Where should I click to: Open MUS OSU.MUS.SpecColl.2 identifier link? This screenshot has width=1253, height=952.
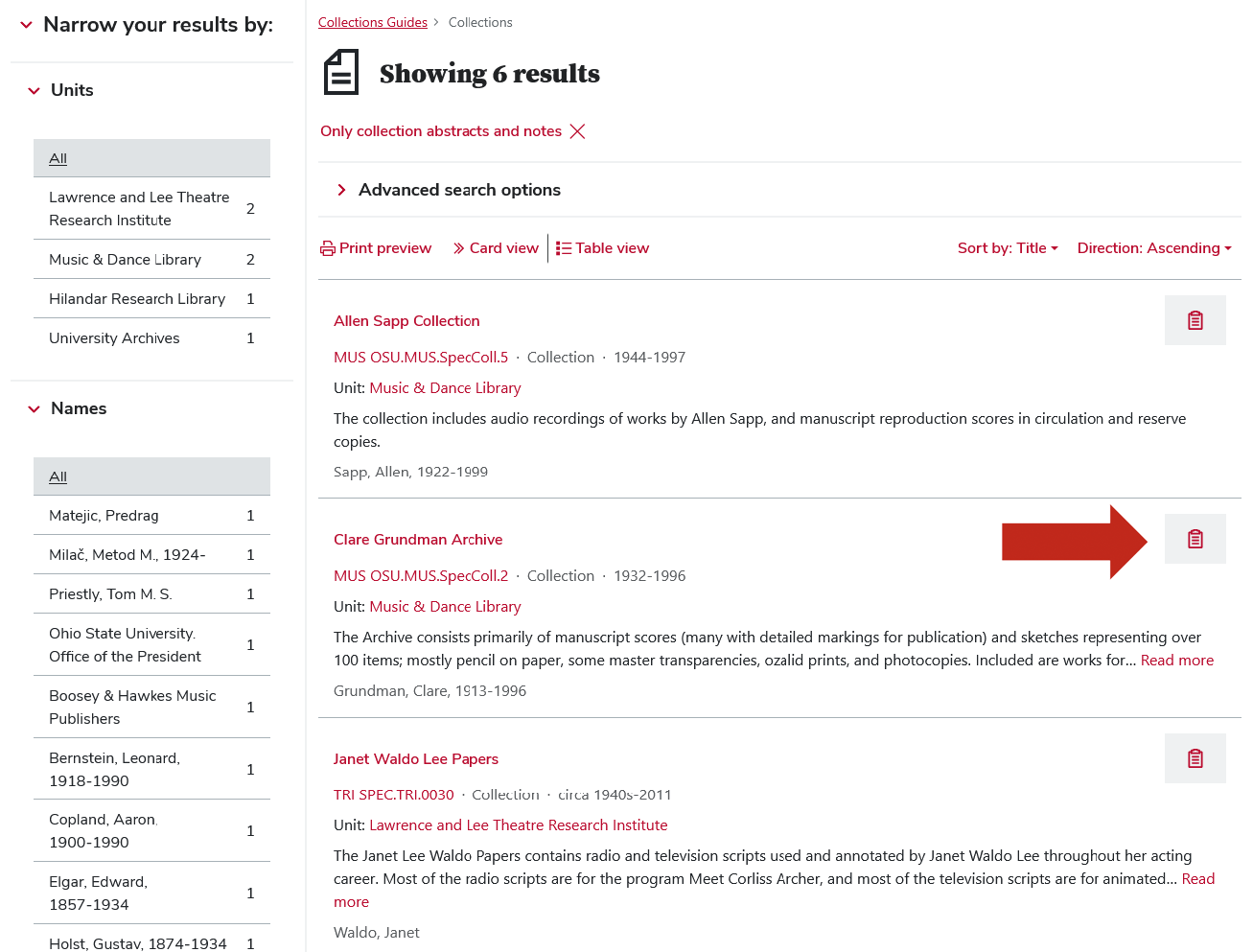point(421,576)
